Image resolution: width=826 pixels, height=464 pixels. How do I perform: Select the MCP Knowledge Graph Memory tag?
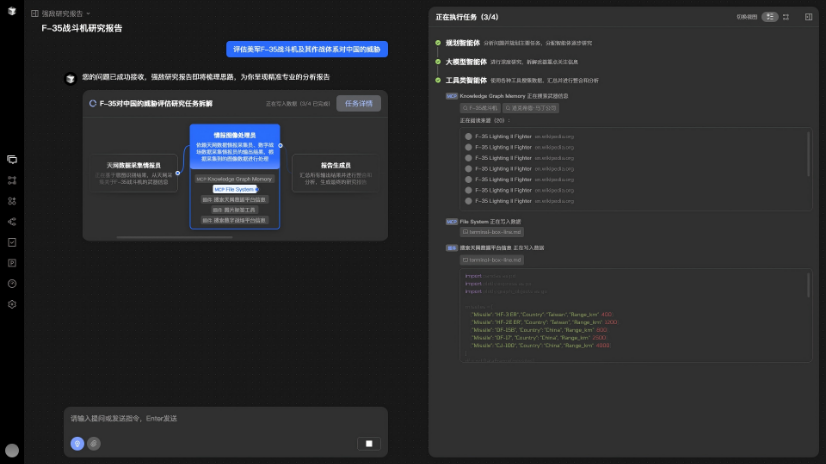pos(234,179)
